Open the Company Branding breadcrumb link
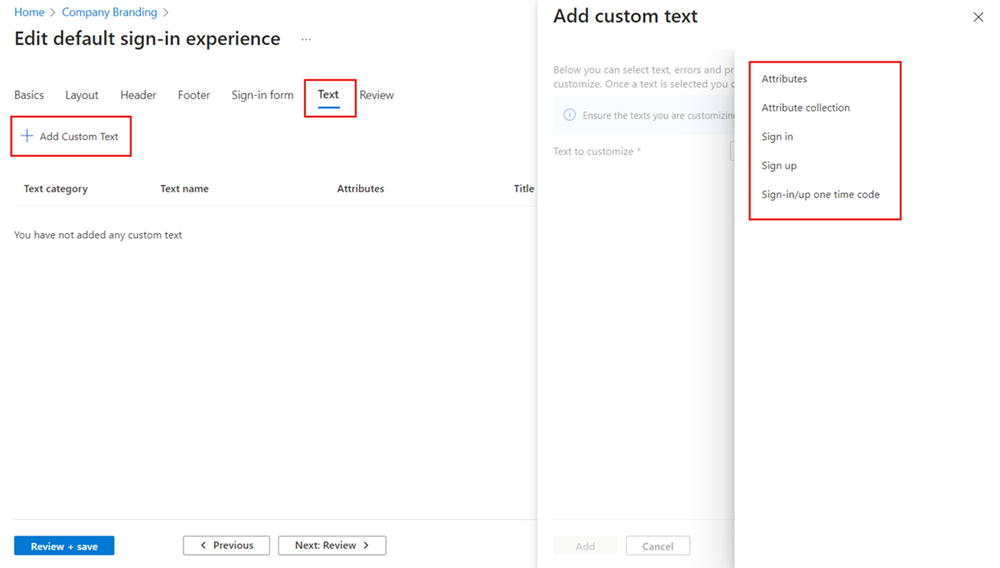 pyautogui.click(x=109, y=12)
